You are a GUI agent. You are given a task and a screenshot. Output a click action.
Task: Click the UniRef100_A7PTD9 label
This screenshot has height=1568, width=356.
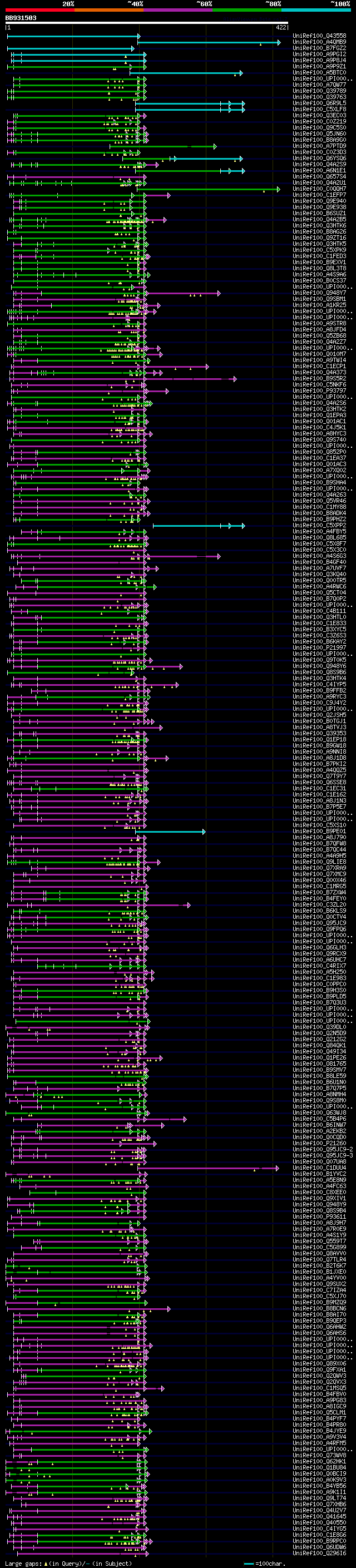point(319,146)
